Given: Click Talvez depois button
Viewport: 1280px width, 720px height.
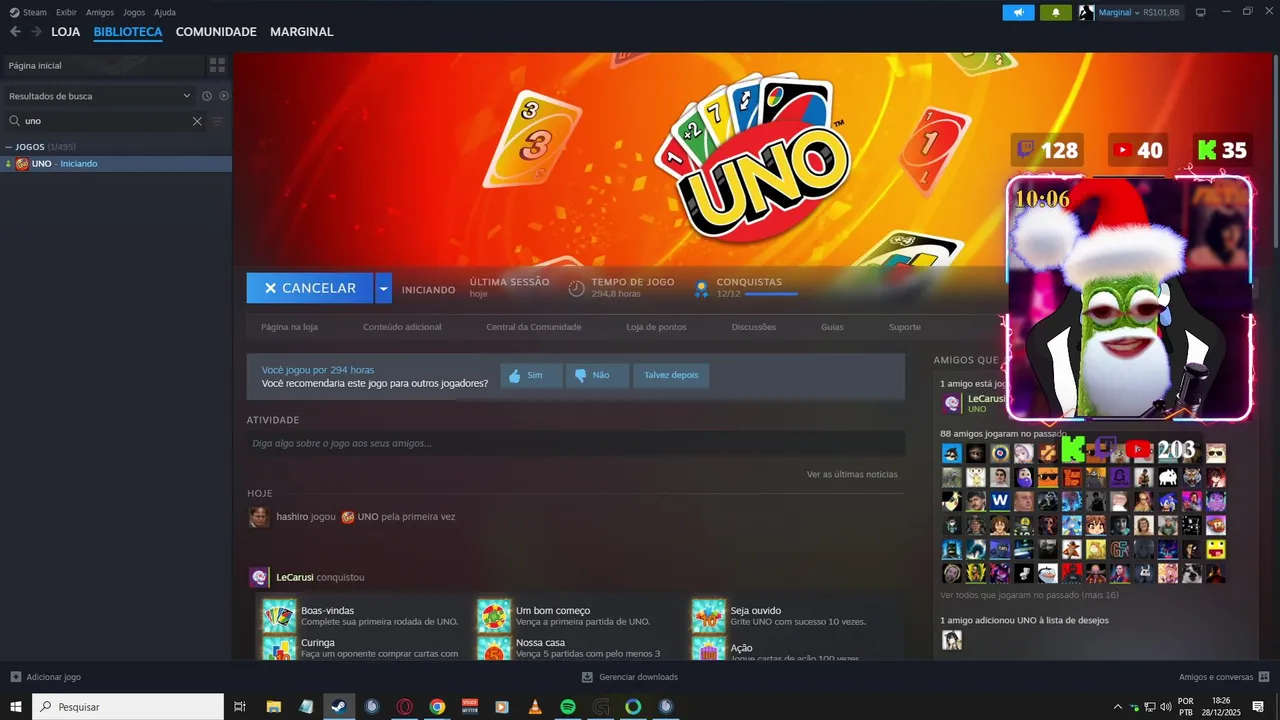Looking at the screenshot, I should [671, 376].
